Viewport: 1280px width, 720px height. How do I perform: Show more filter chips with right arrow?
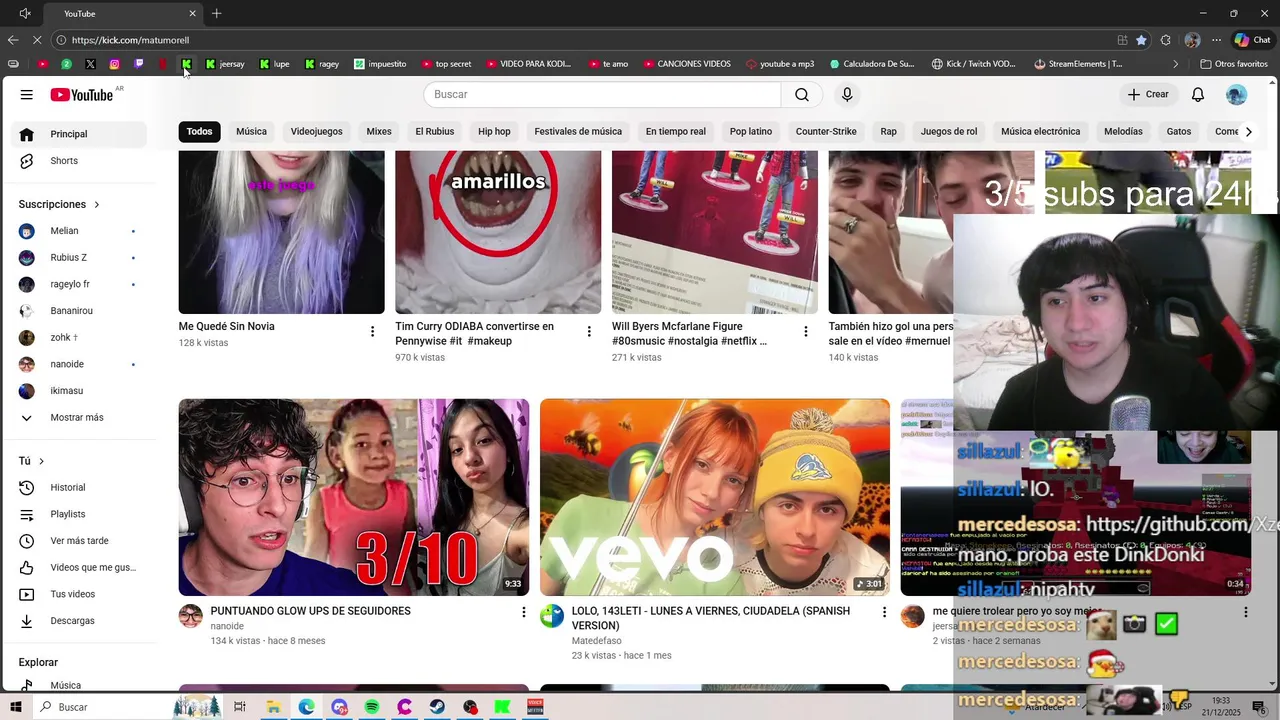[1248, 131]
